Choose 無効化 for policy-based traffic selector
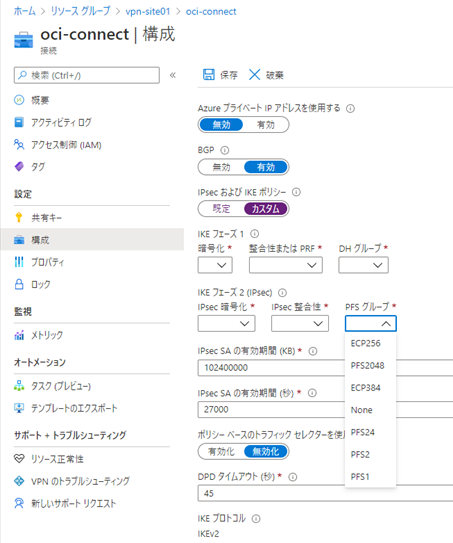The width and height of the screenshot is (453, 543). click(x=266, y=452)
